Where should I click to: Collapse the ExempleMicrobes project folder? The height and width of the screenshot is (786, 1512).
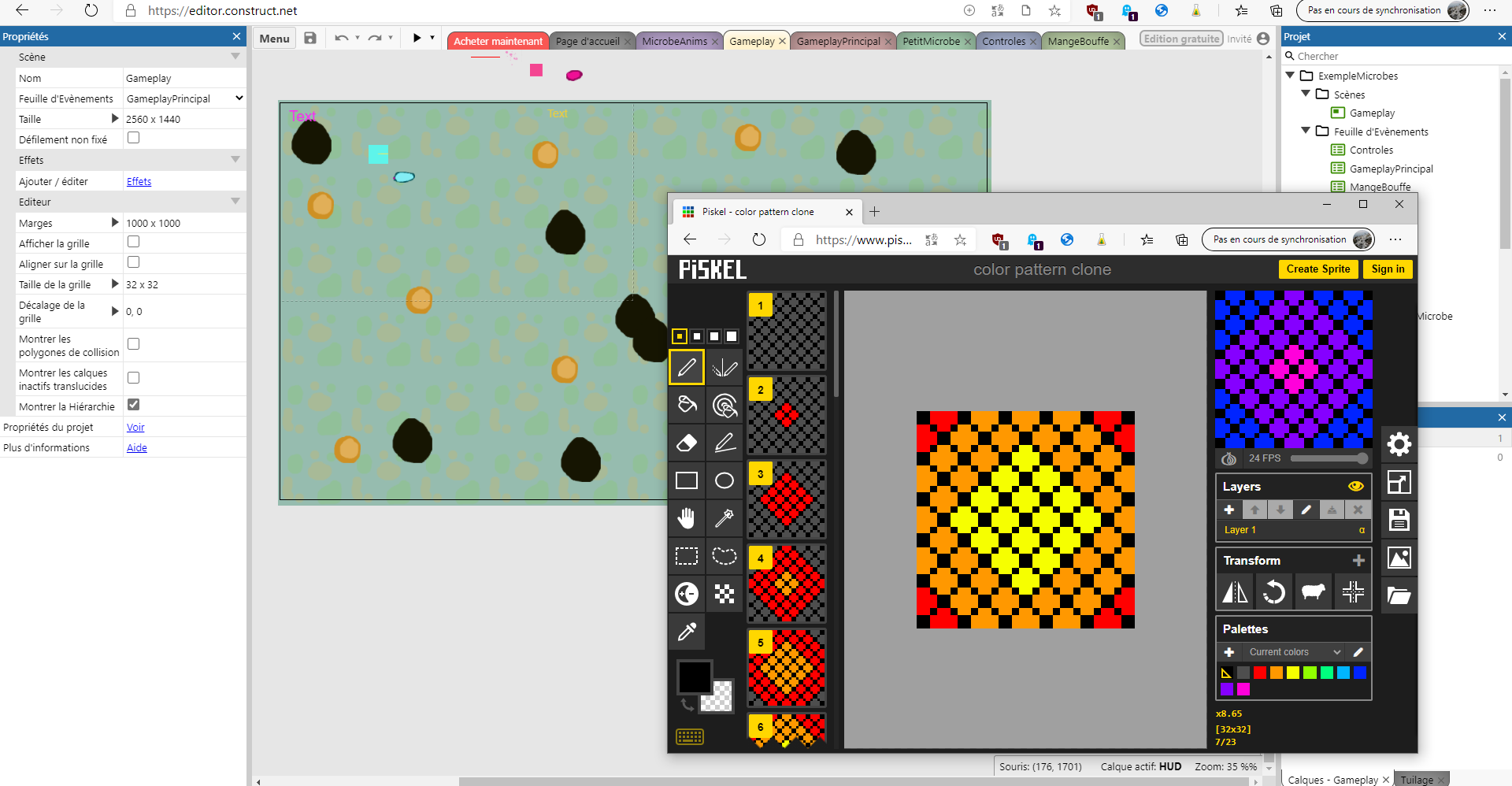click(1290, 76)
